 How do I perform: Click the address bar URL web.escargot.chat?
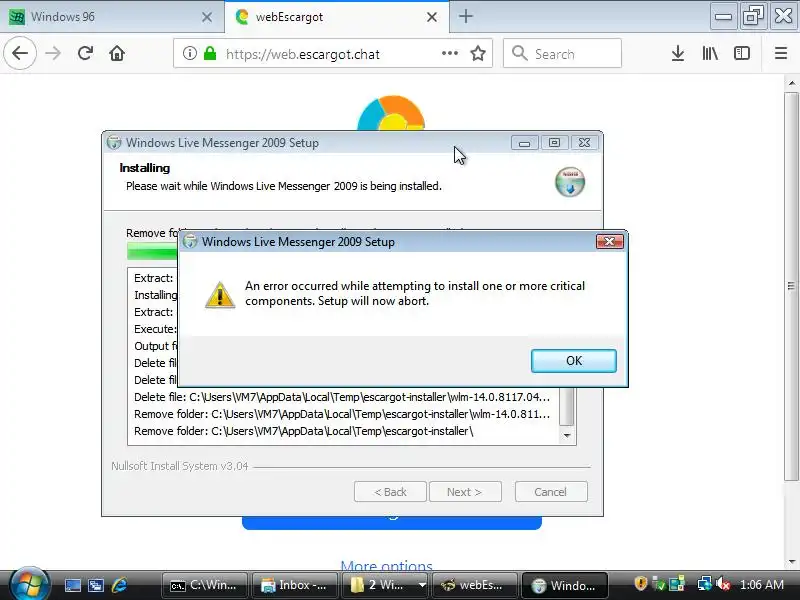pos(303,54)
